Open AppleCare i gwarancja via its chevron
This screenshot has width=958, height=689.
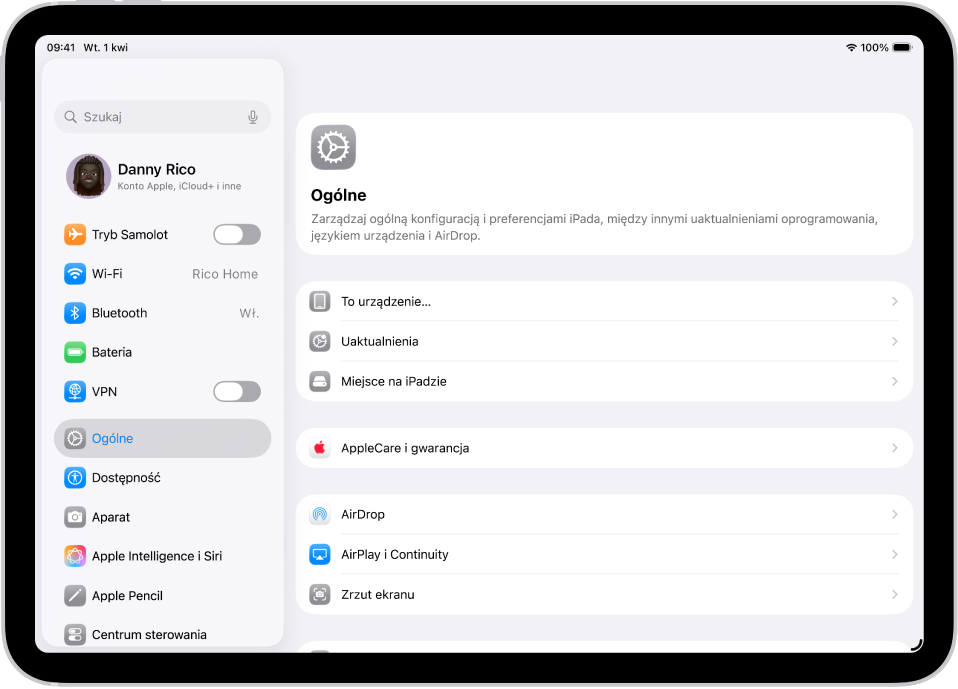(894, 448)
